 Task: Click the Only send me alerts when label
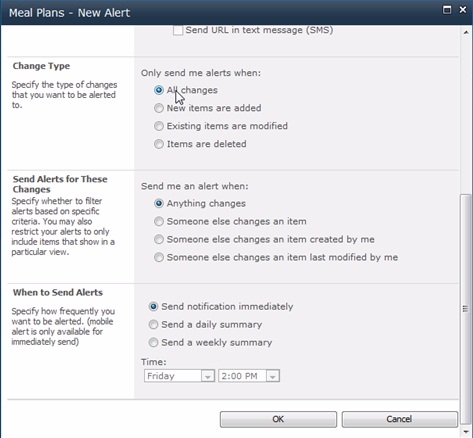tap(201, 73)
